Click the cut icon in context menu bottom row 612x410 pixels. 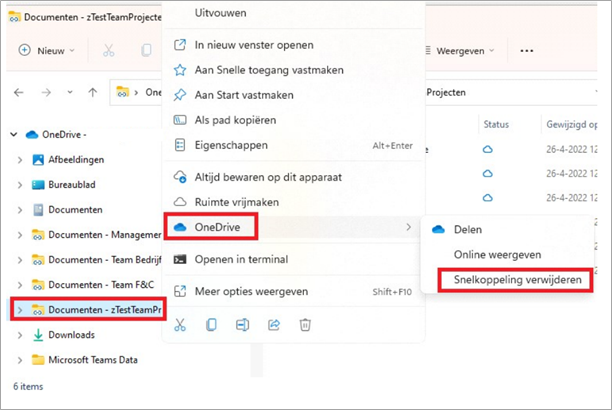[180, 324]
